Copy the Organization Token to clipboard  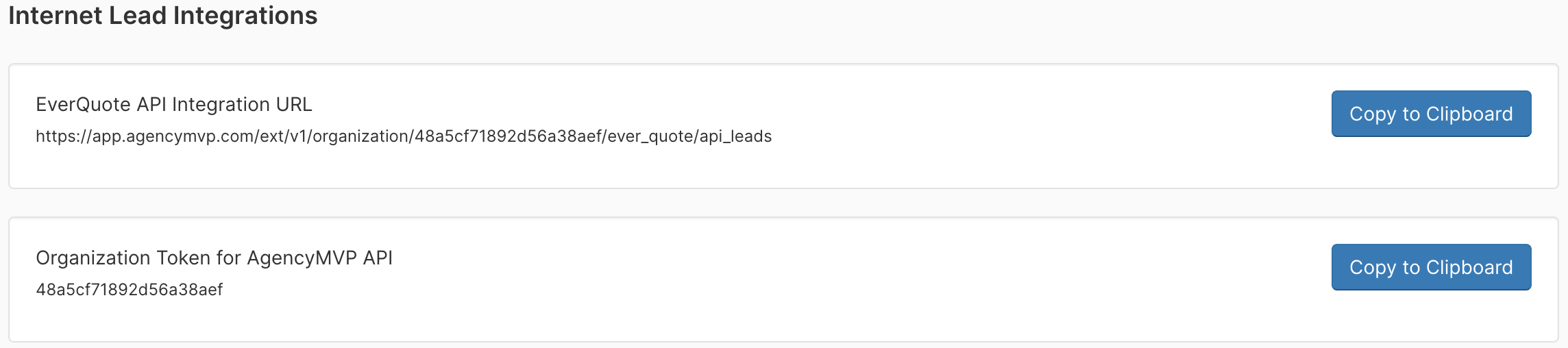tap(1431, 267)
